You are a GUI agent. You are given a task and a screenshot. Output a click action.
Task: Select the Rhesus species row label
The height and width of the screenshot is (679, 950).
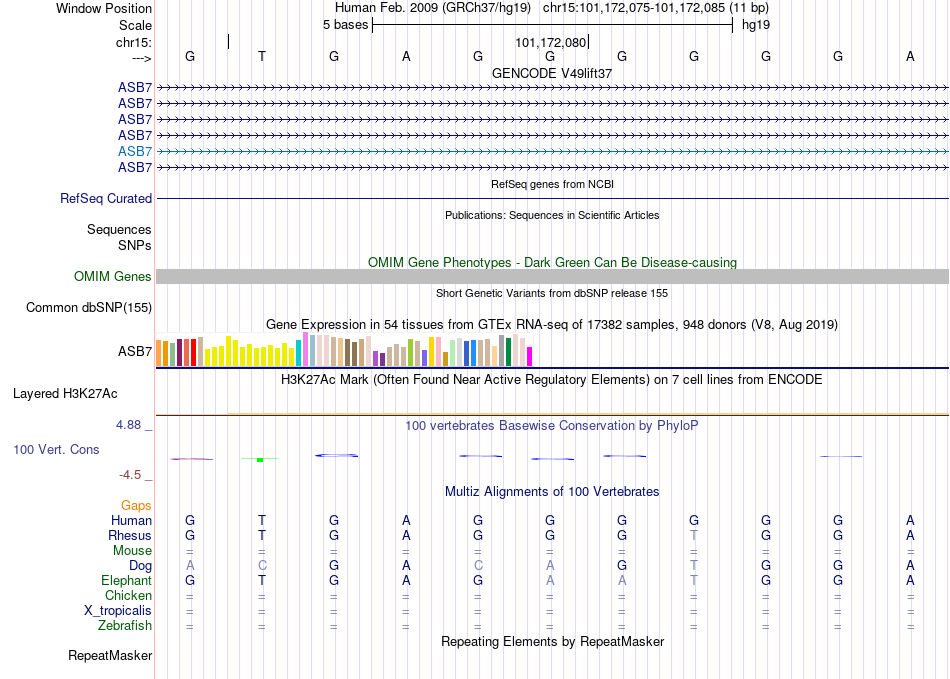[130, 535]
